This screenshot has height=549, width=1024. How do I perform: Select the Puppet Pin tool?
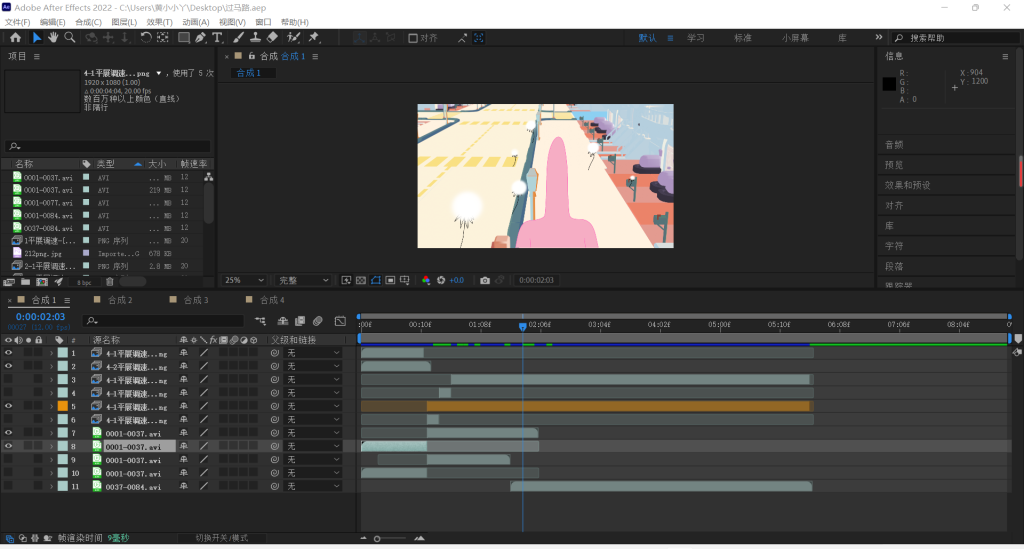click(x=313, y=38)
